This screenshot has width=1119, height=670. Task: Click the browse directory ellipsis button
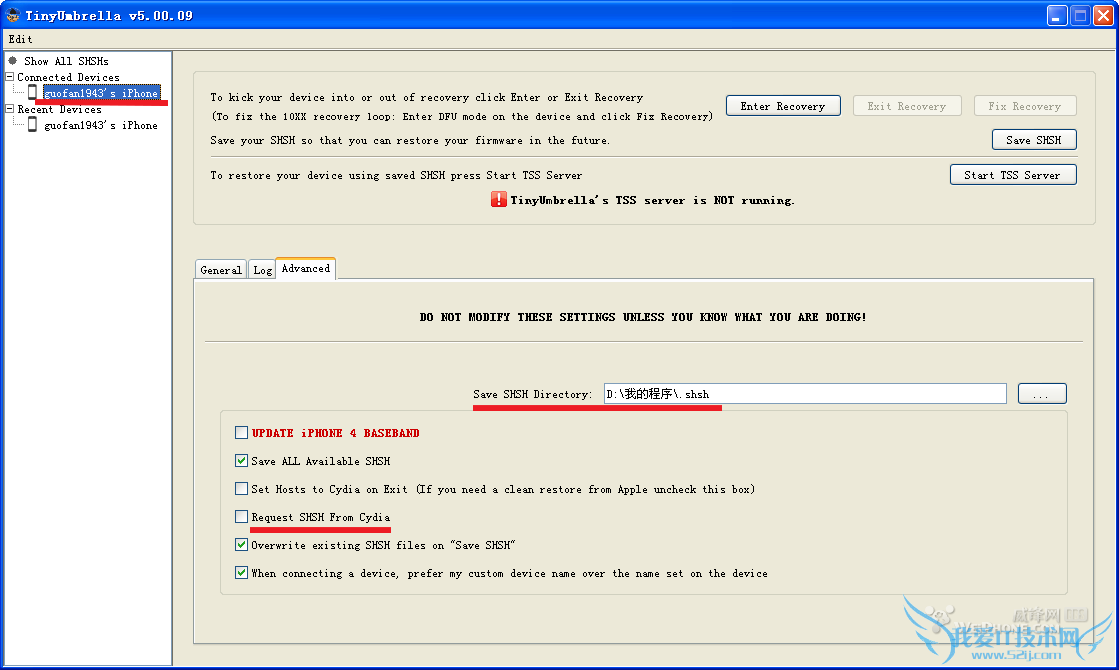click(1042, 394)
